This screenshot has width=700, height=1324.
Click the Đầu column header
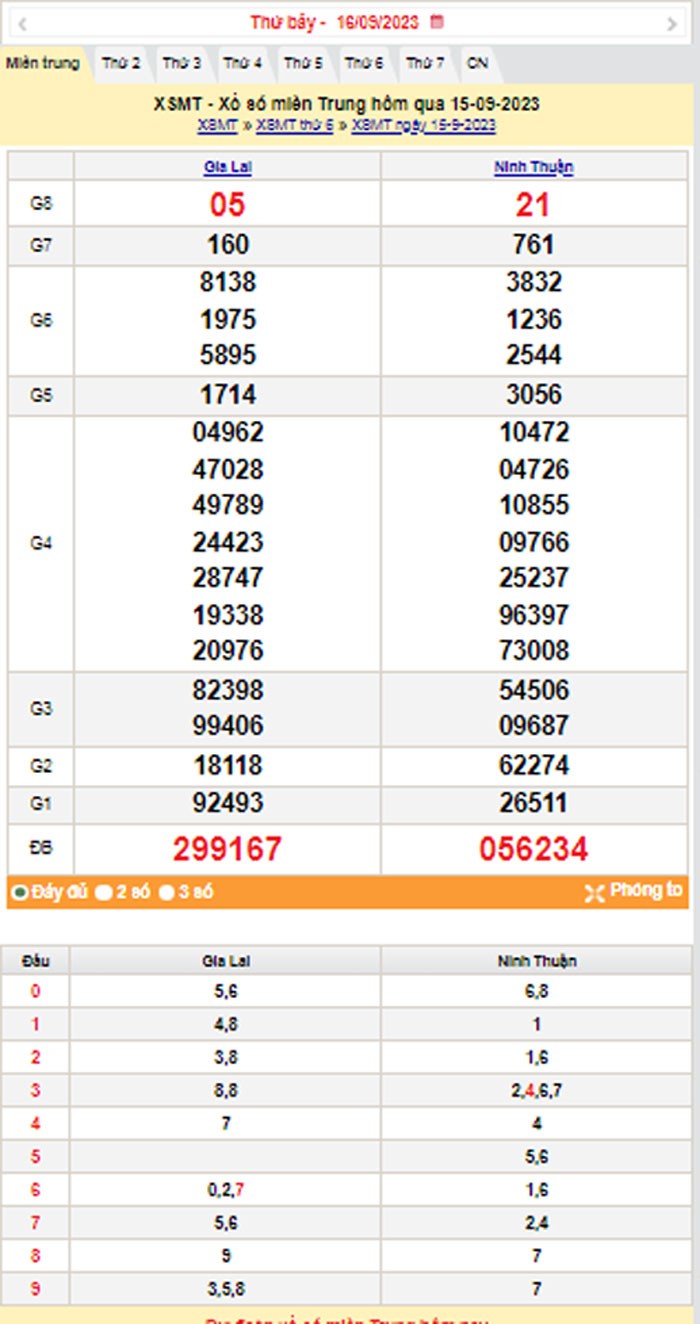tap(35, 961)
